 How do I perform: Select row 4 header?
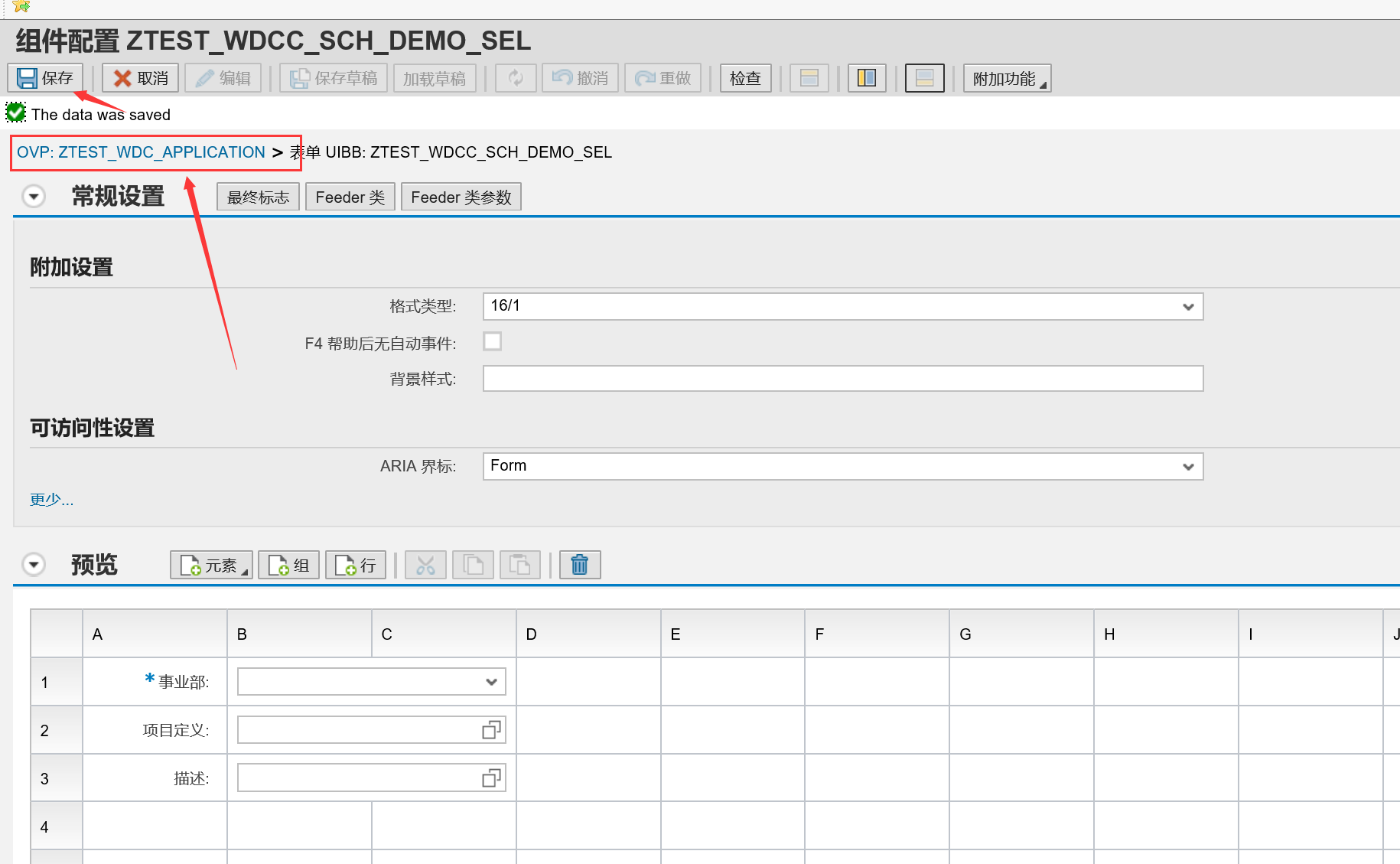click(x=57, y=827)
